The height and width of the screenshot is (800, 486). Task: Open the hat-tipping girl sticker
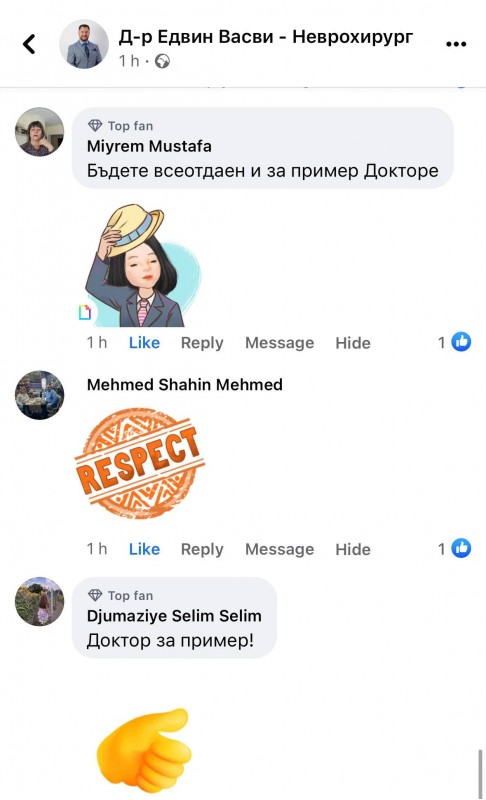coord(141,265)
